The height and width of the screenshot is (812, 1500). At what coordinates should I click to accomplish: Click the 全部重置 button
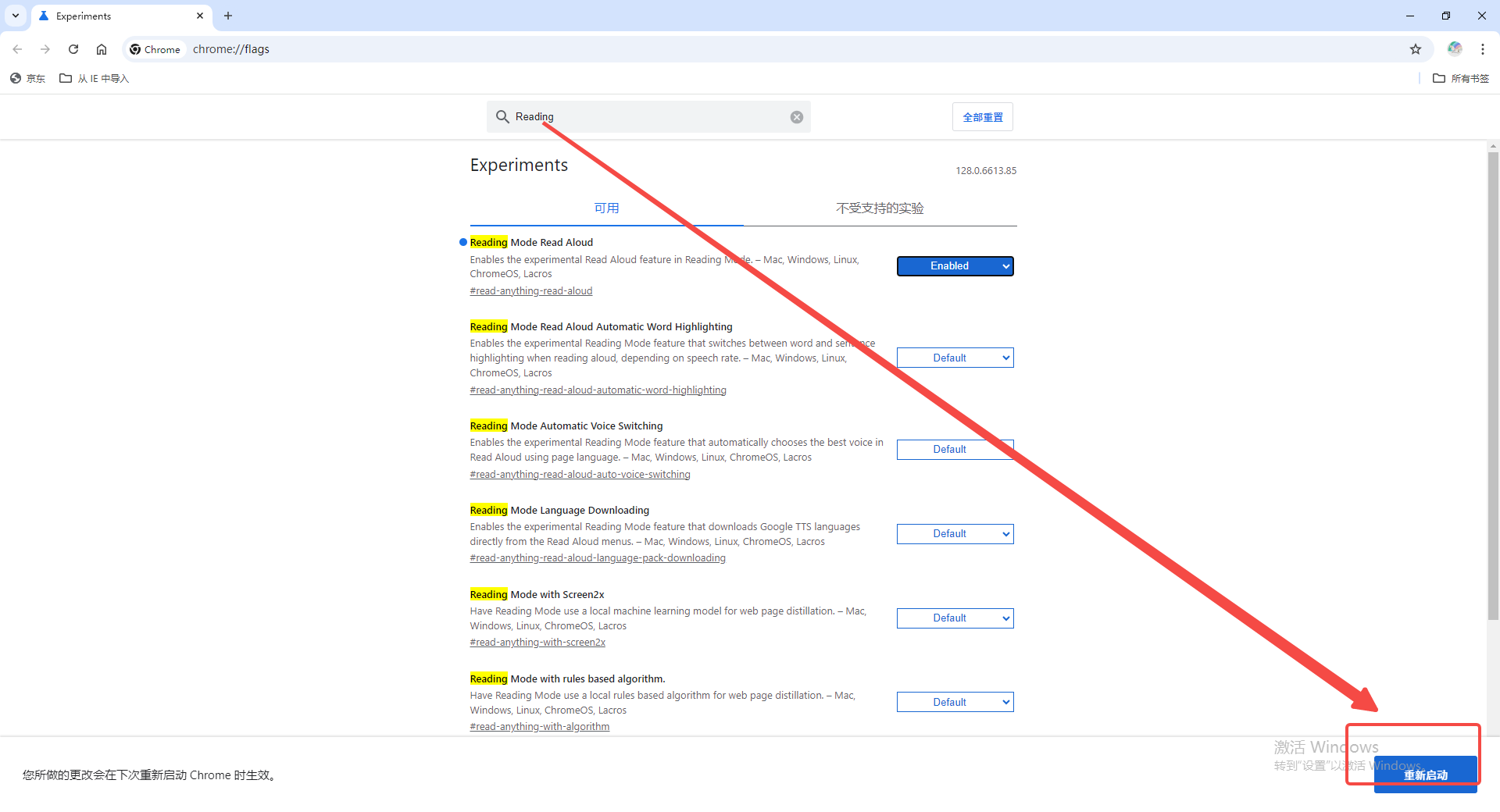[983, 117]
